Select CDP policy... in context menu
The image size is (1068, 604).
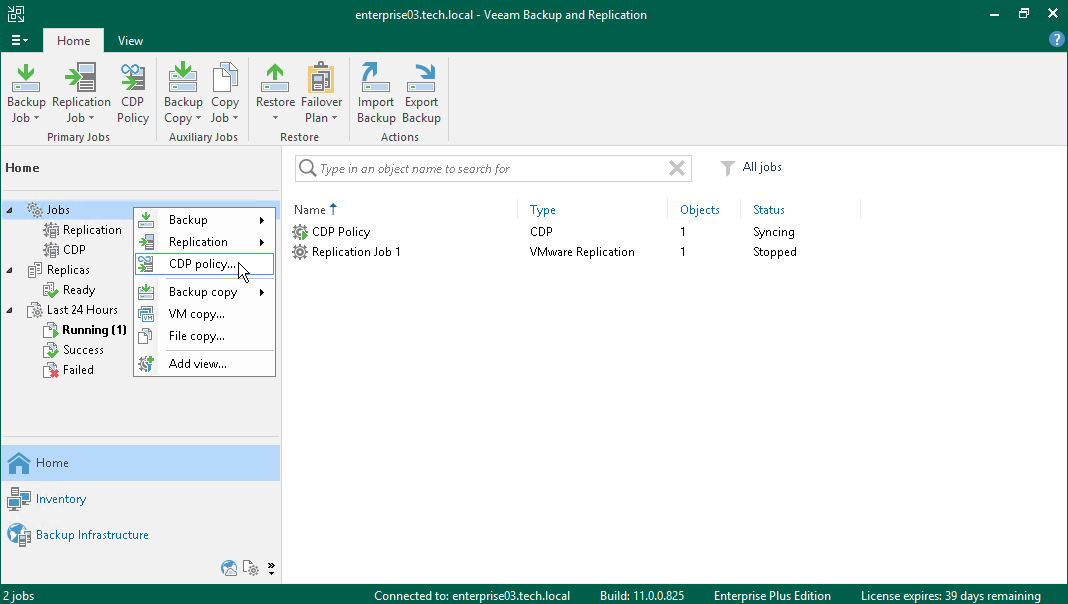coord(203,264)
